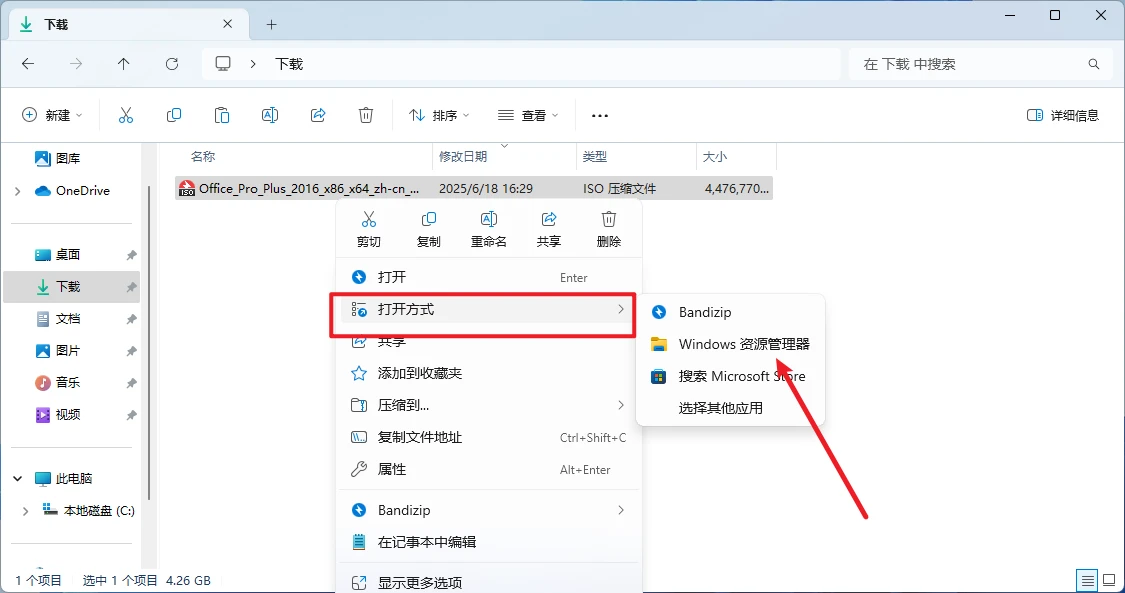1125x593 pixels.
Task: Expand the Bandizip submenu in the context menu
Action: [x=621, y=510]
